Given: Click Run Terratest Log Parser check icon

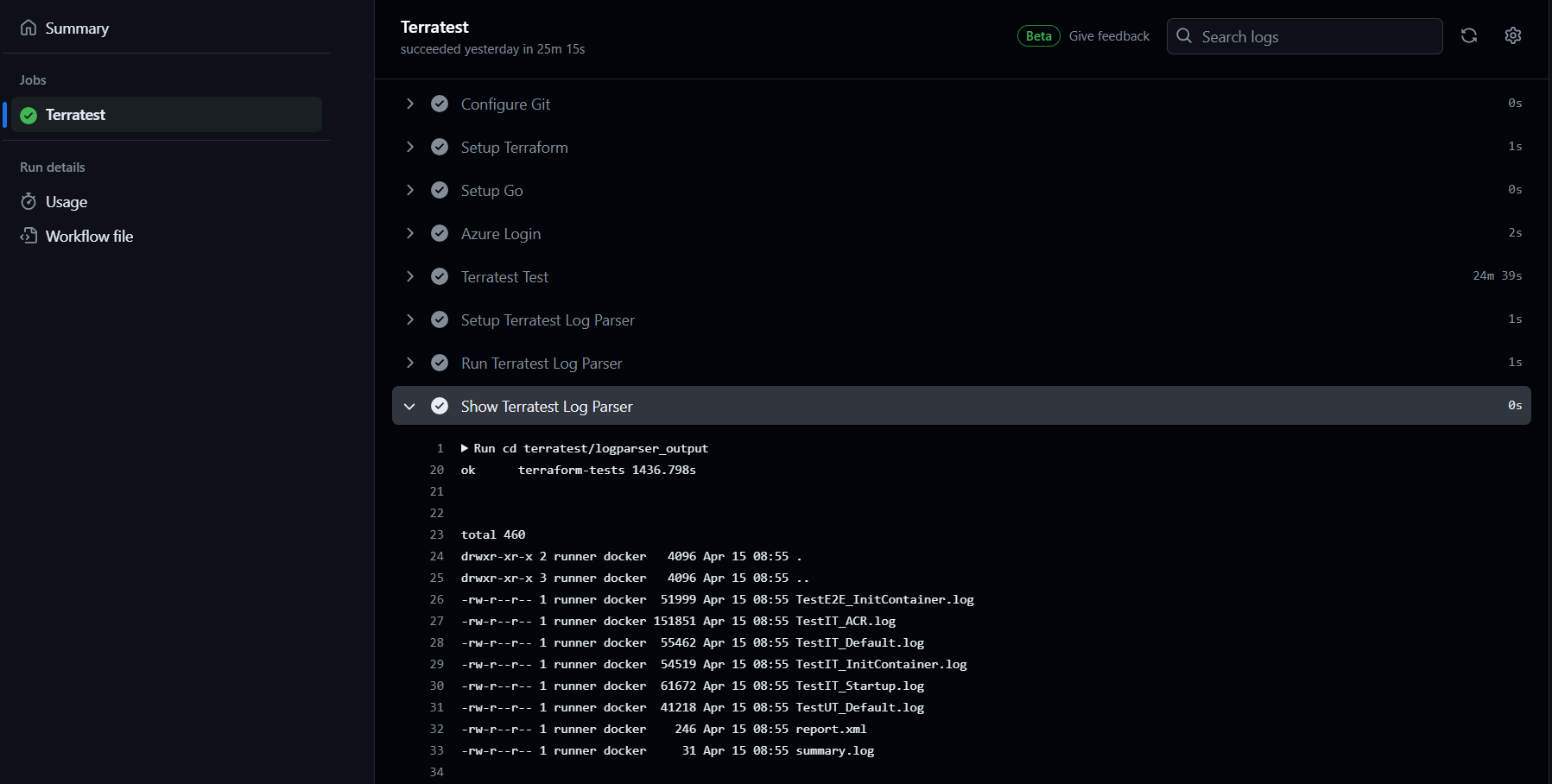Looking at the screenshot, I should click(440, 363).
